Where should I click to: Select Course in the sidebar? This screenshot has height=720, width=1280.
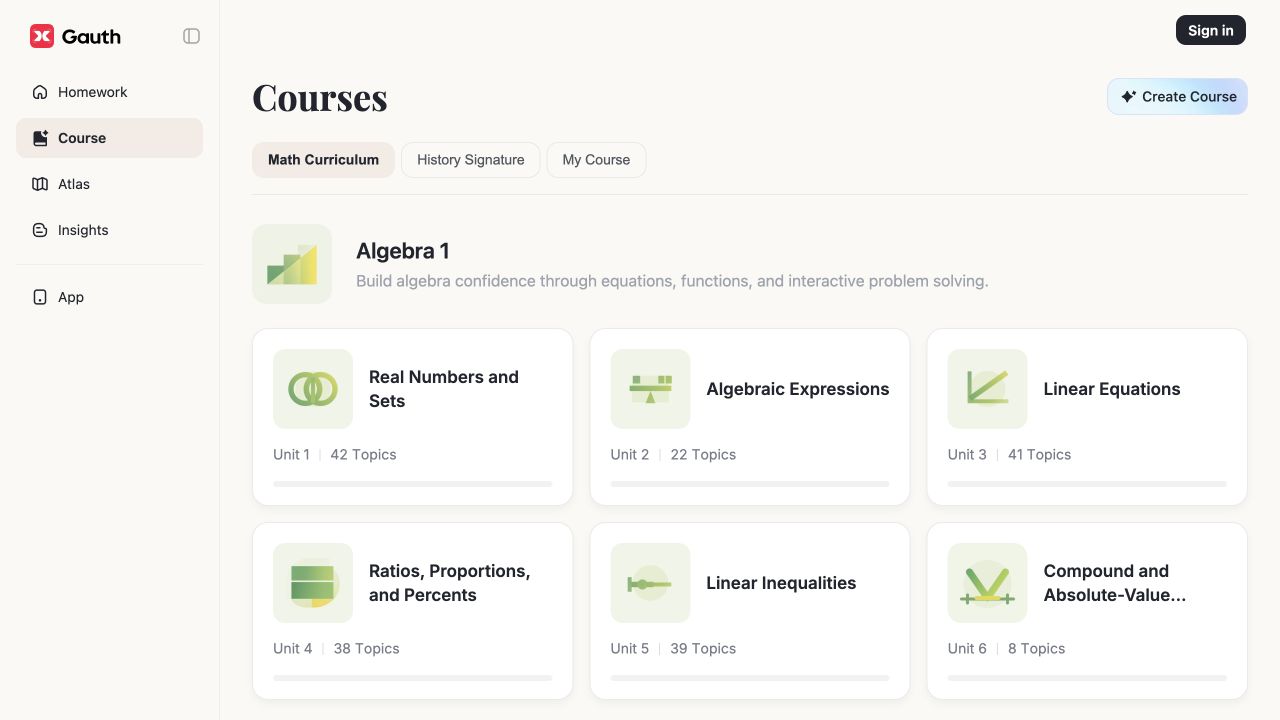click(x=109, y=138)
